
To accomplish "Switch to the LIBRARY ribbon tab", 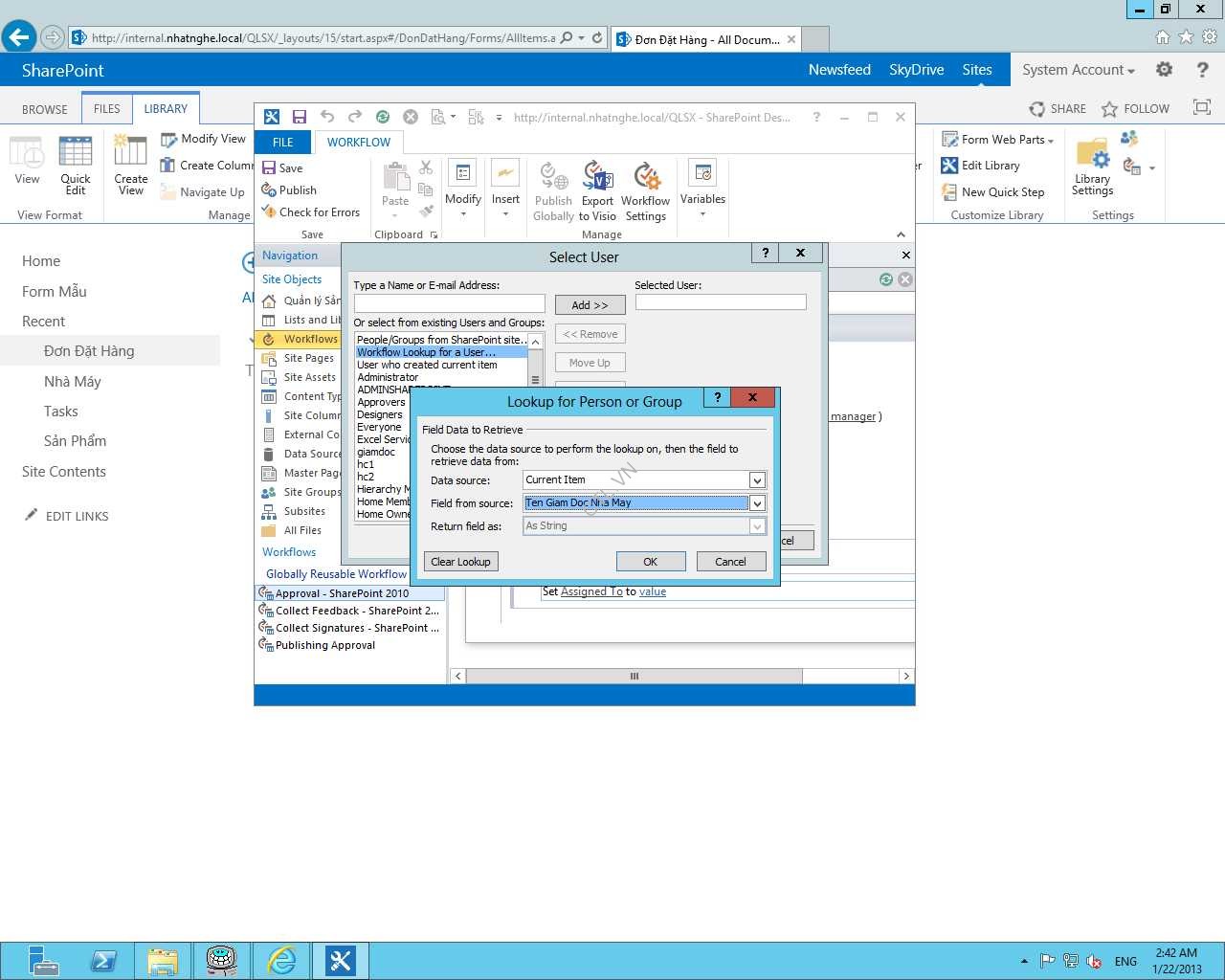I will [x=166, y=109].
